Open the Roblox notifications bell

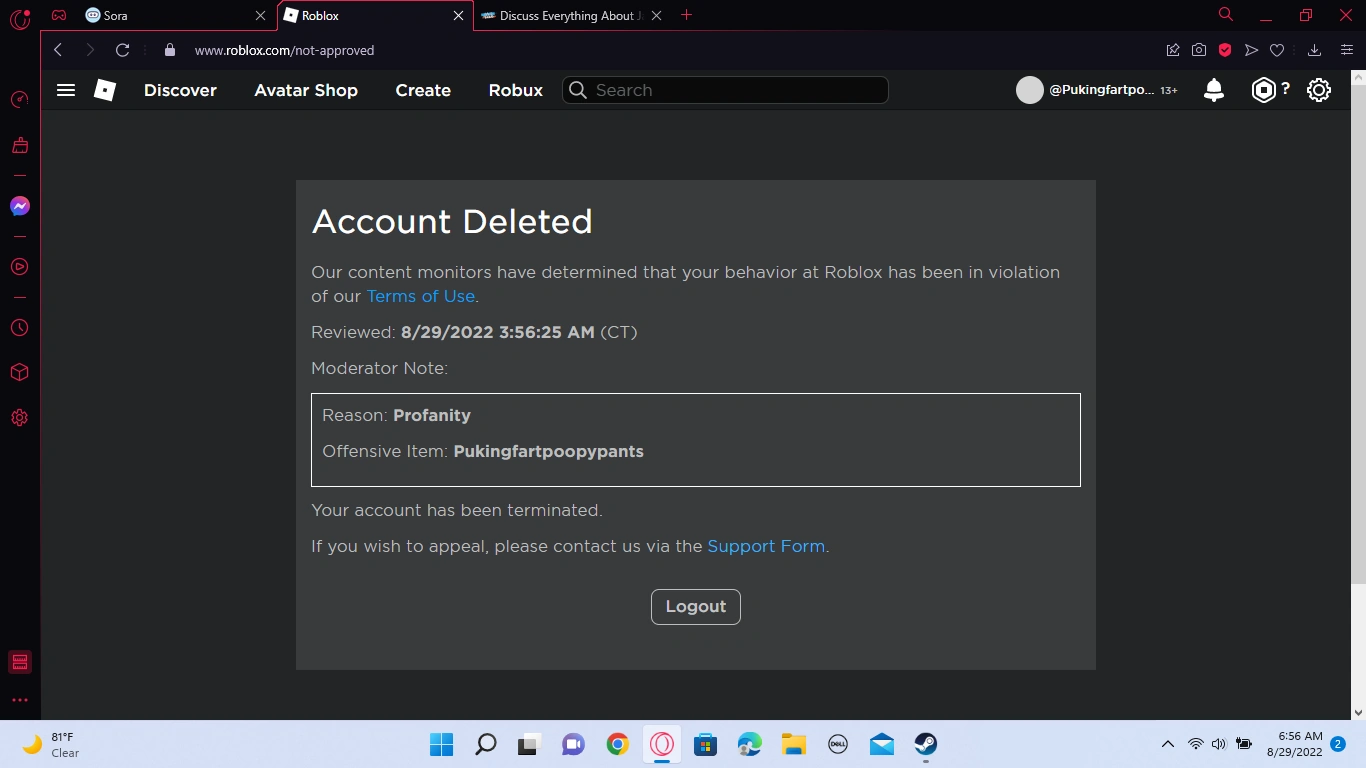point(1213,90)
